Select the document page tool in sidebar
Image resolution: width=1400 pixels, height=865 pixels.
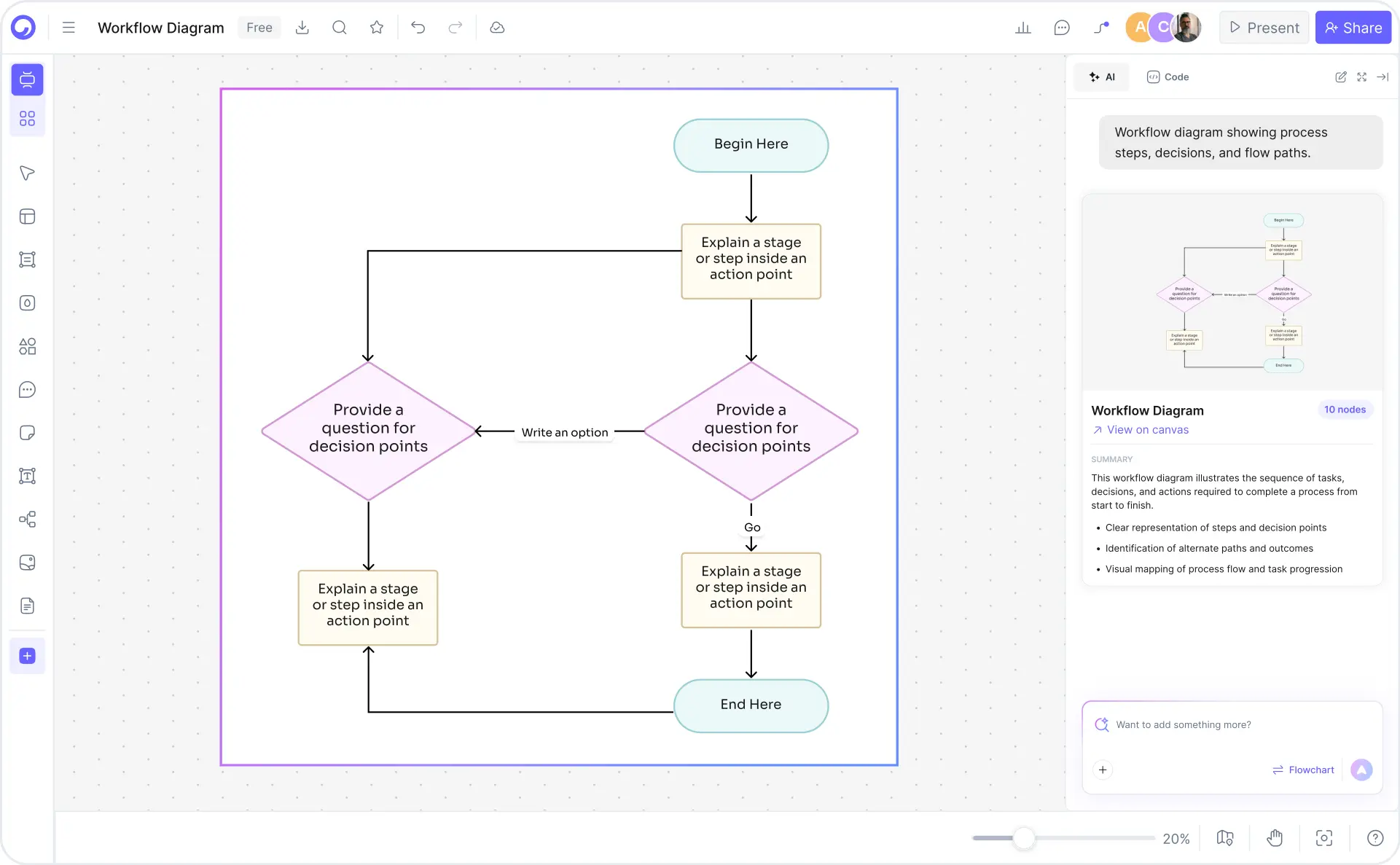(x=27, y=606)
